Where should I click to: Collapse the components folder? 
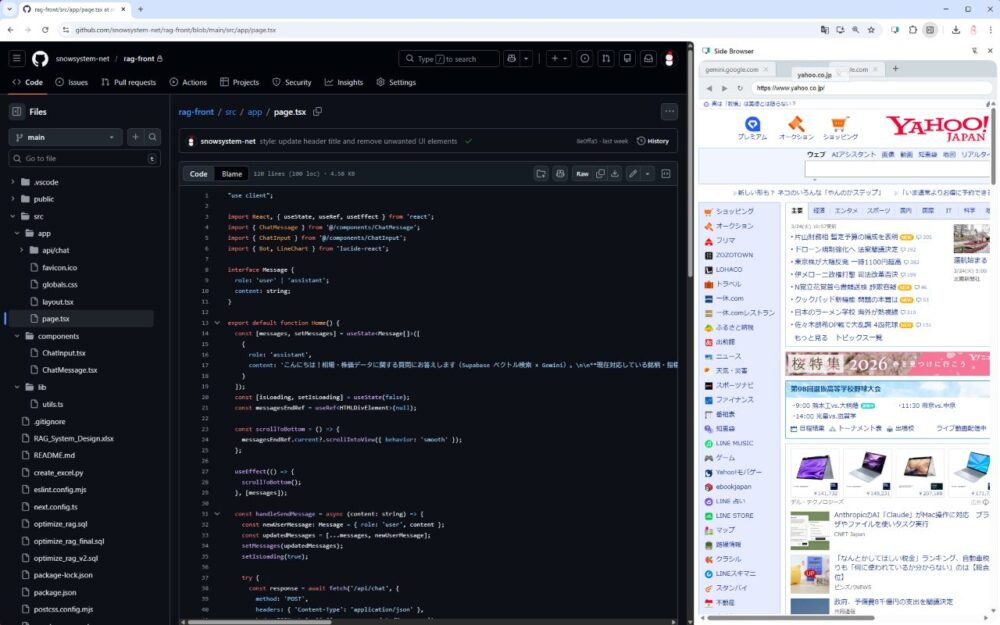pyautogui.click(x=12, y=336)
